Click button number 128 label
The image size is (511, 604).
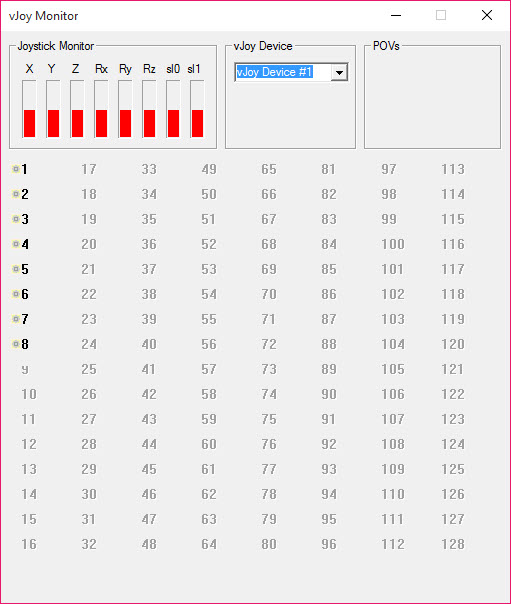point(453,544)
